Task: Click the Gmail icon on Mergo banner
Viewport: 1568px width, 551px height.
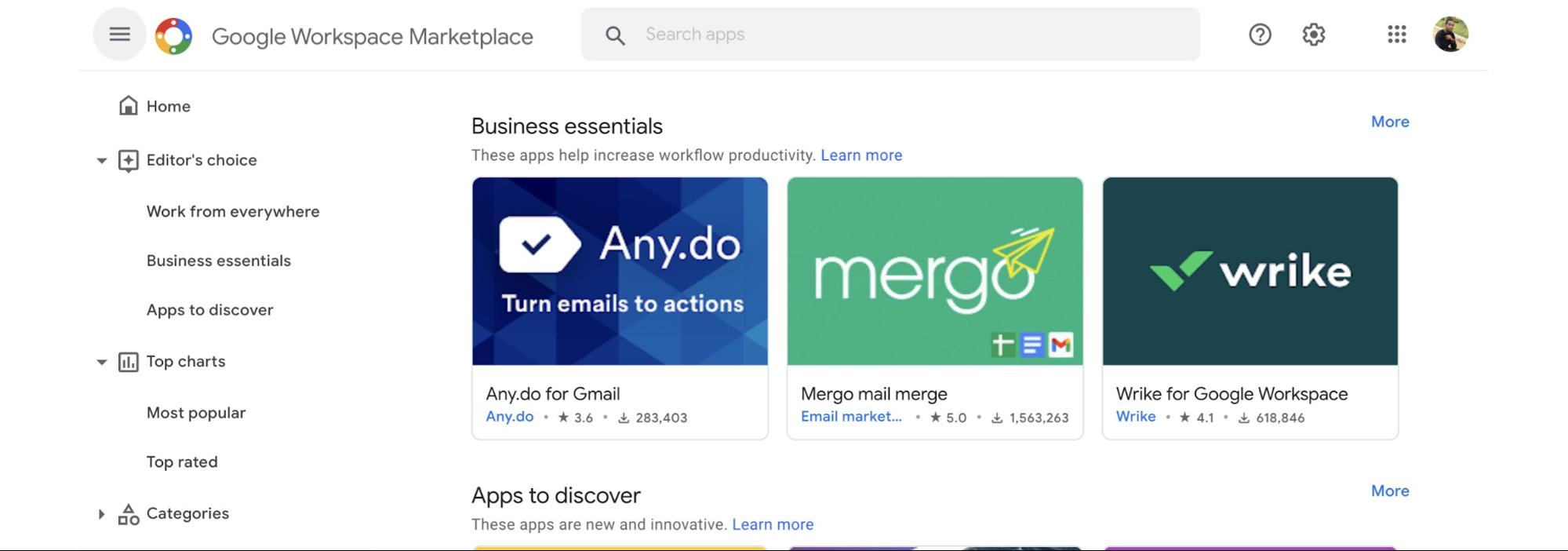Action: (1060, 345)
